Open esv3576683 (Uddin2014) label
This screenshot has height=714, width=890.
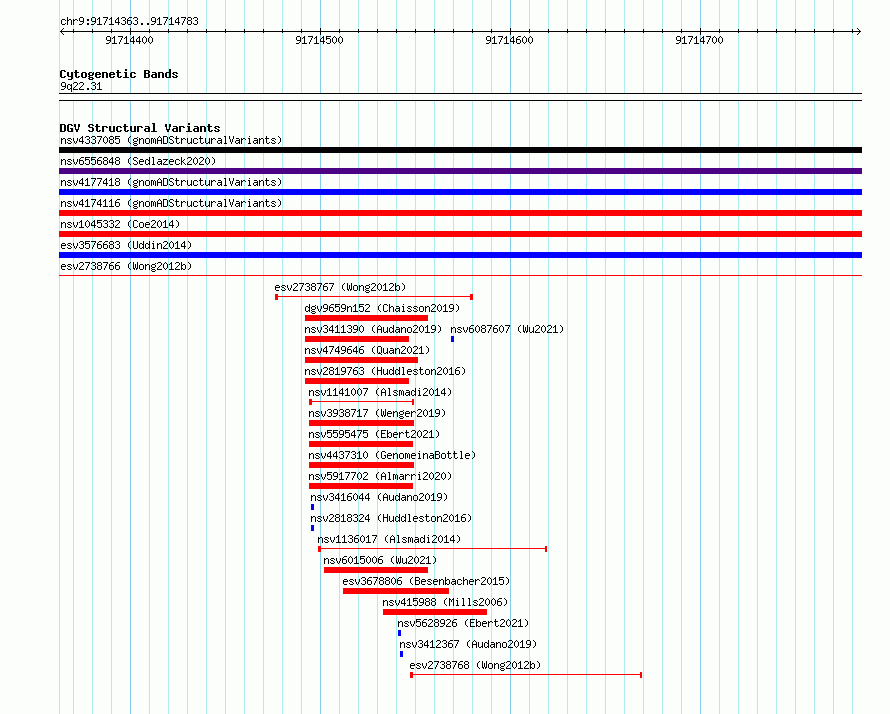tap(126, 245)
